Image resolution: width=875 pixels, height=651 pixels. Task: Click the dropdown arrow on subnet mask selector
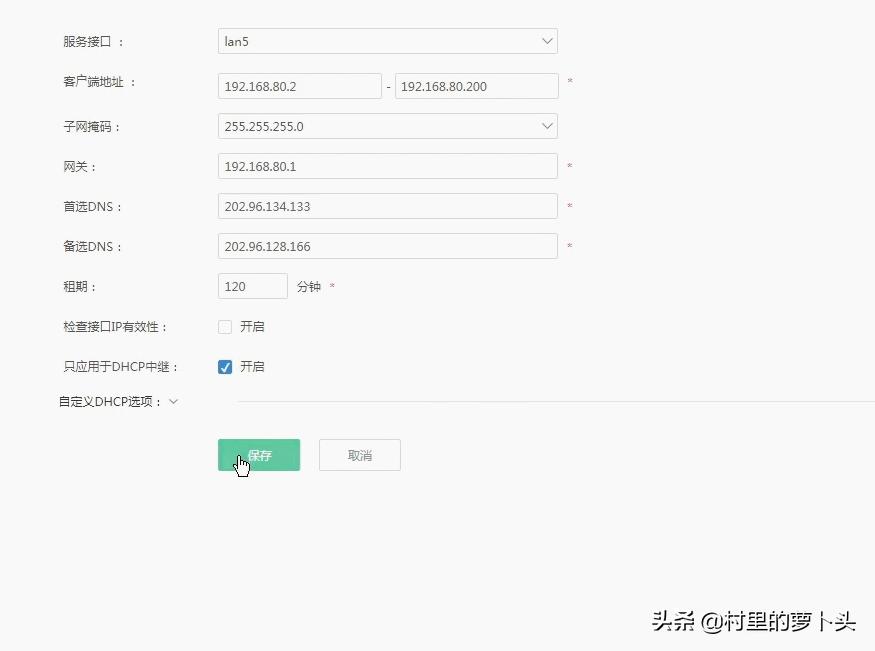pyautogui.click(x=546, y=126)
